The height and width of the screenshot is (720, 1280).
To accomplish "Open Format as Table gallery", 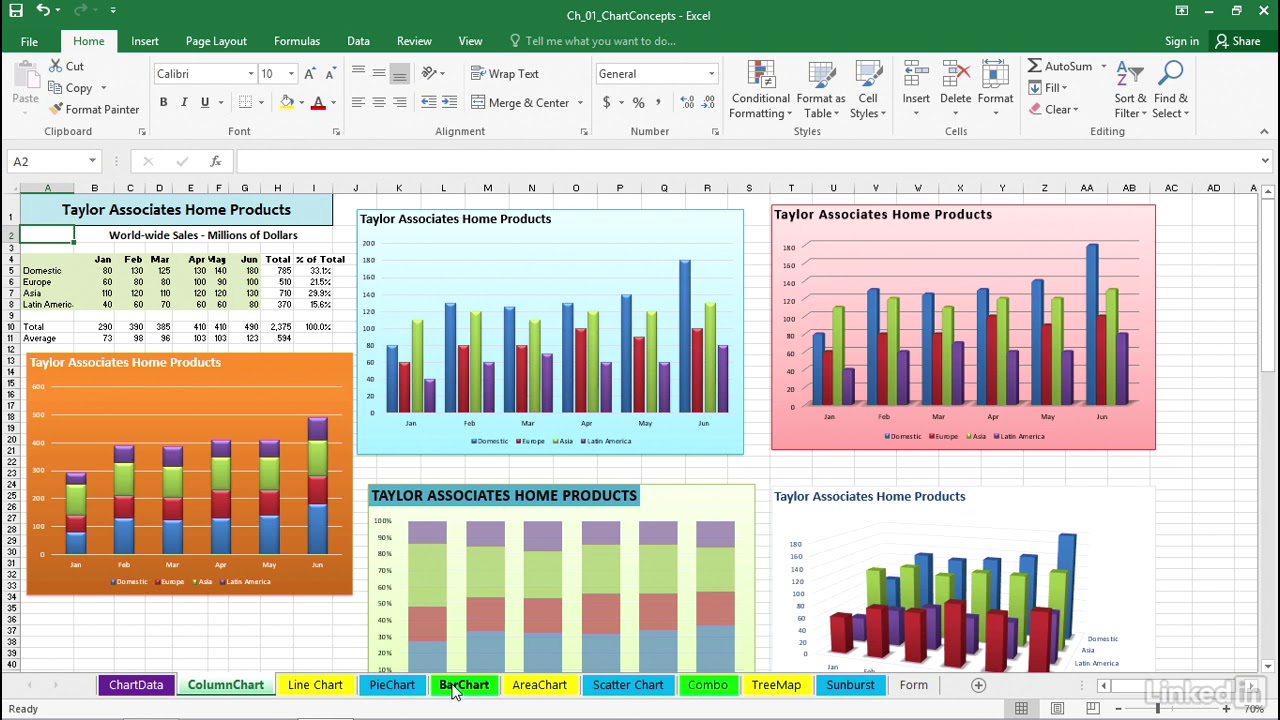I will click(821, 90).
